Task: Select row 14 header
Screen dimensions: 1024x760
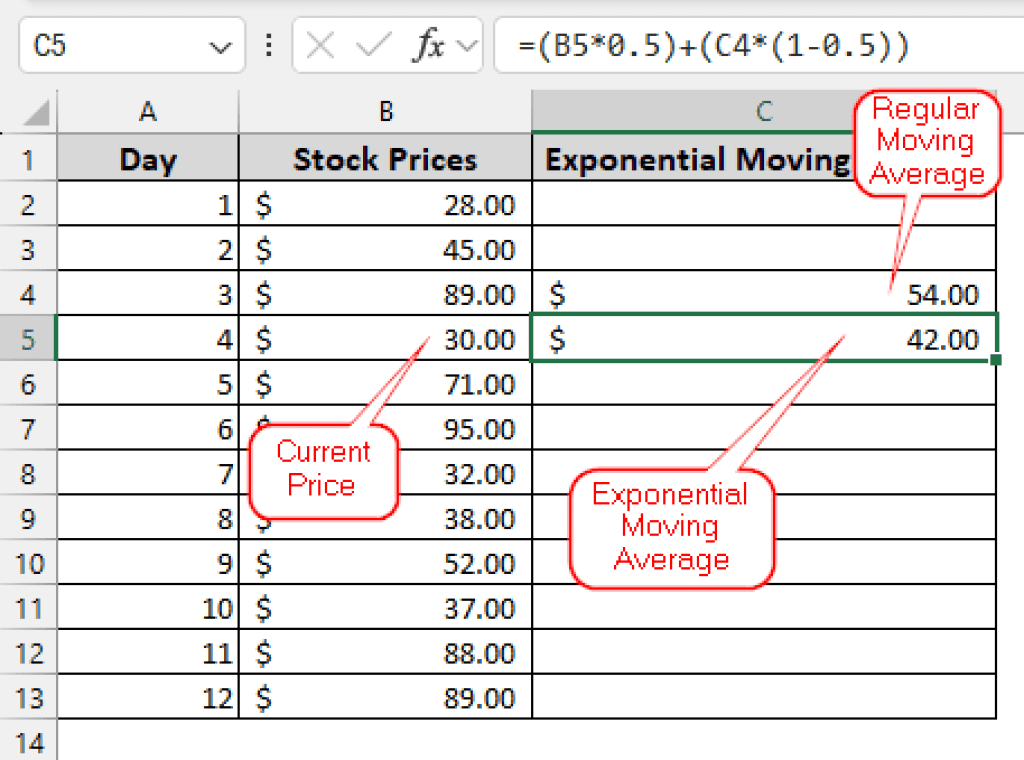Action: point(28,742)
